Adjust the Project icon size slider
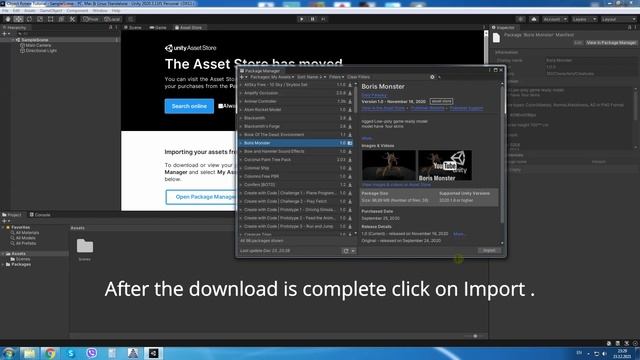This screenshot has width=640, height=360. (x=475, y=336)
